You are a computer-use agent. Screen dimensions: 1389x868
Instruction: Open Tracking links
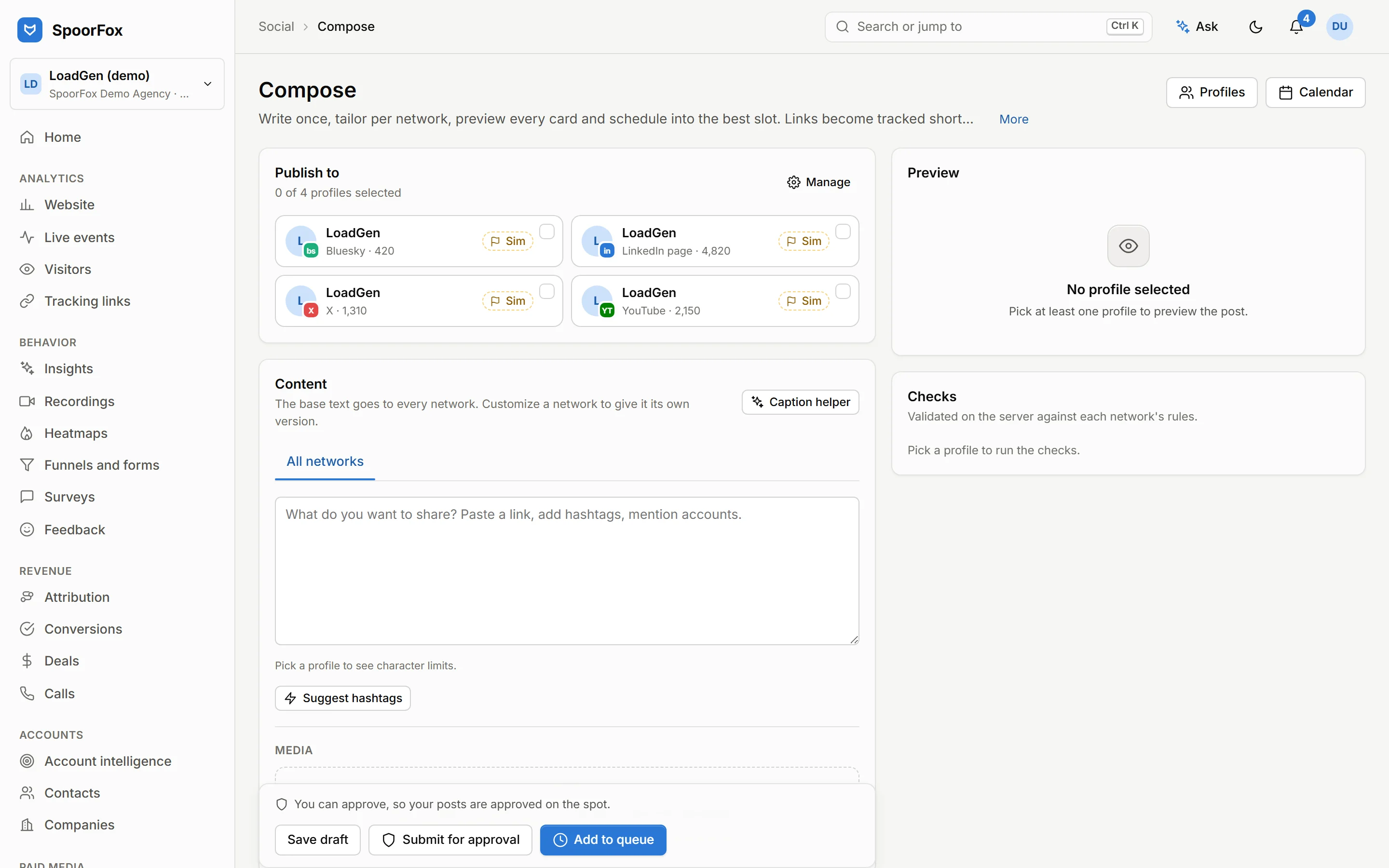tap(117, 301)
